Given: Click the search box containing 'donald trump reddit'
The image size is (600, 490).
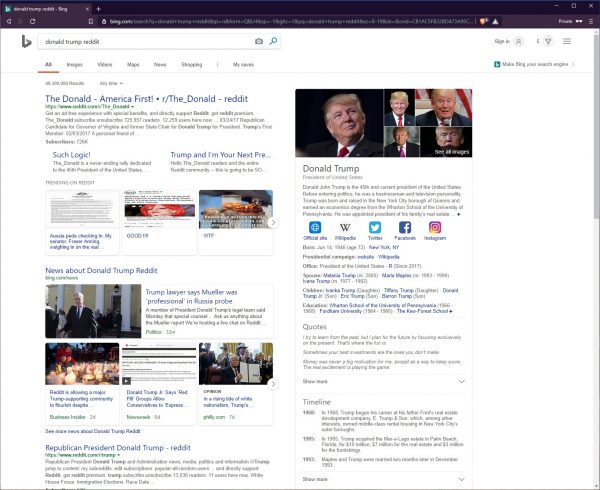Looking at the screenshot, I should [x=140, y=42].
